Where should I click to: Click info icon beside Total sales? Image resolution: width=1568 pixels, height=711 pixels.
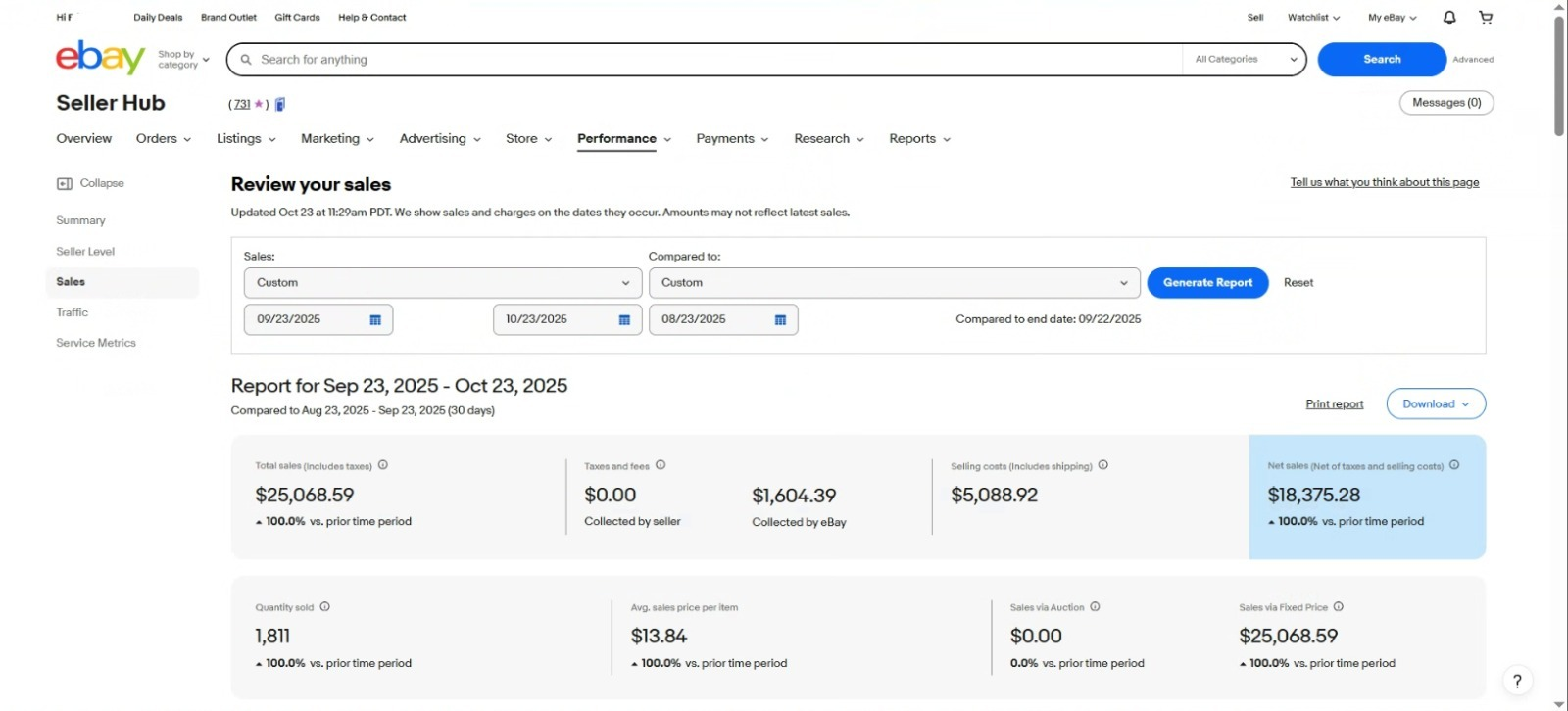click(x=383, y=465)
